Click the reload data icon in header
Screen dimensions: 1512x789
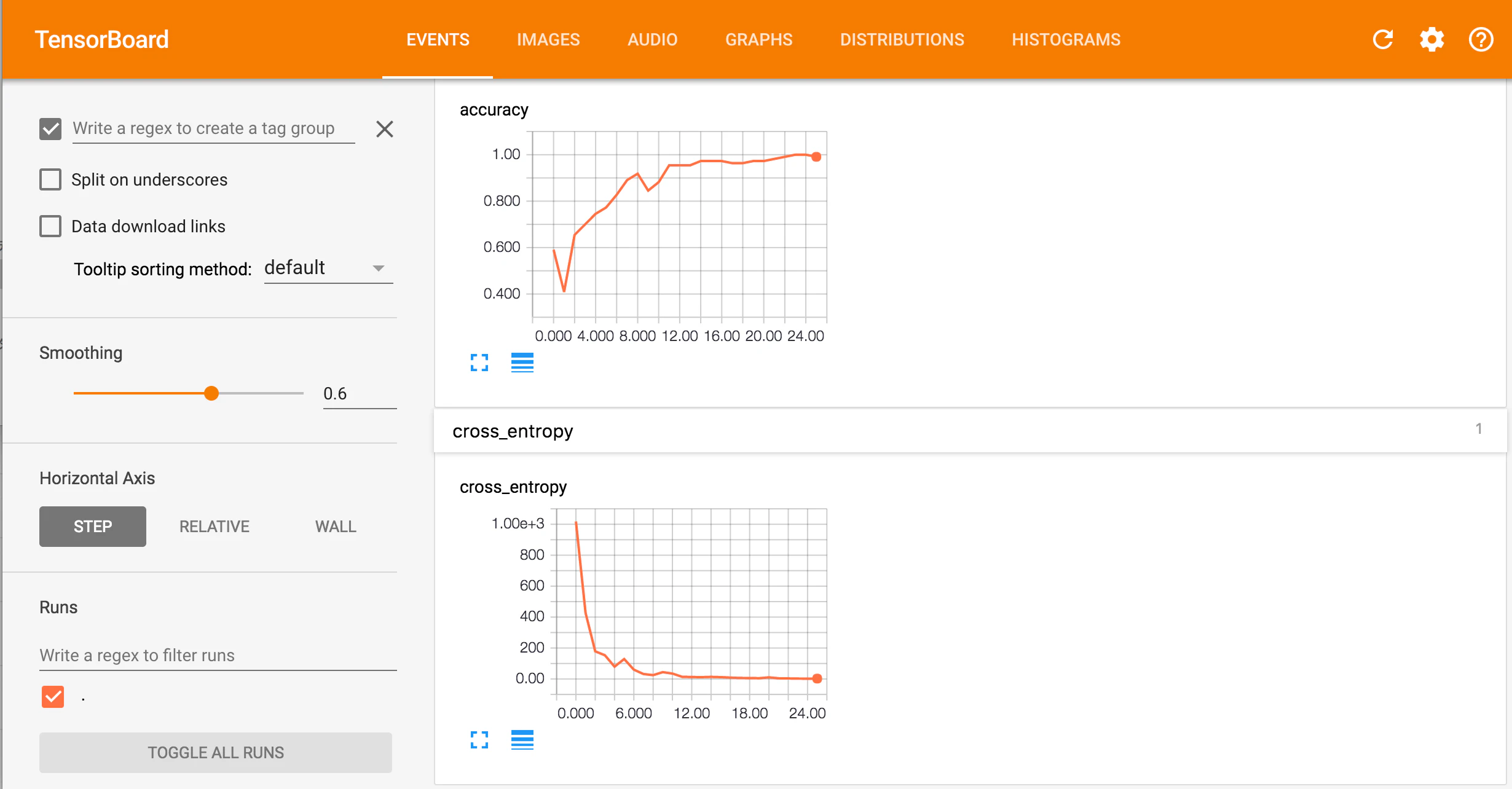(1383, 39)
